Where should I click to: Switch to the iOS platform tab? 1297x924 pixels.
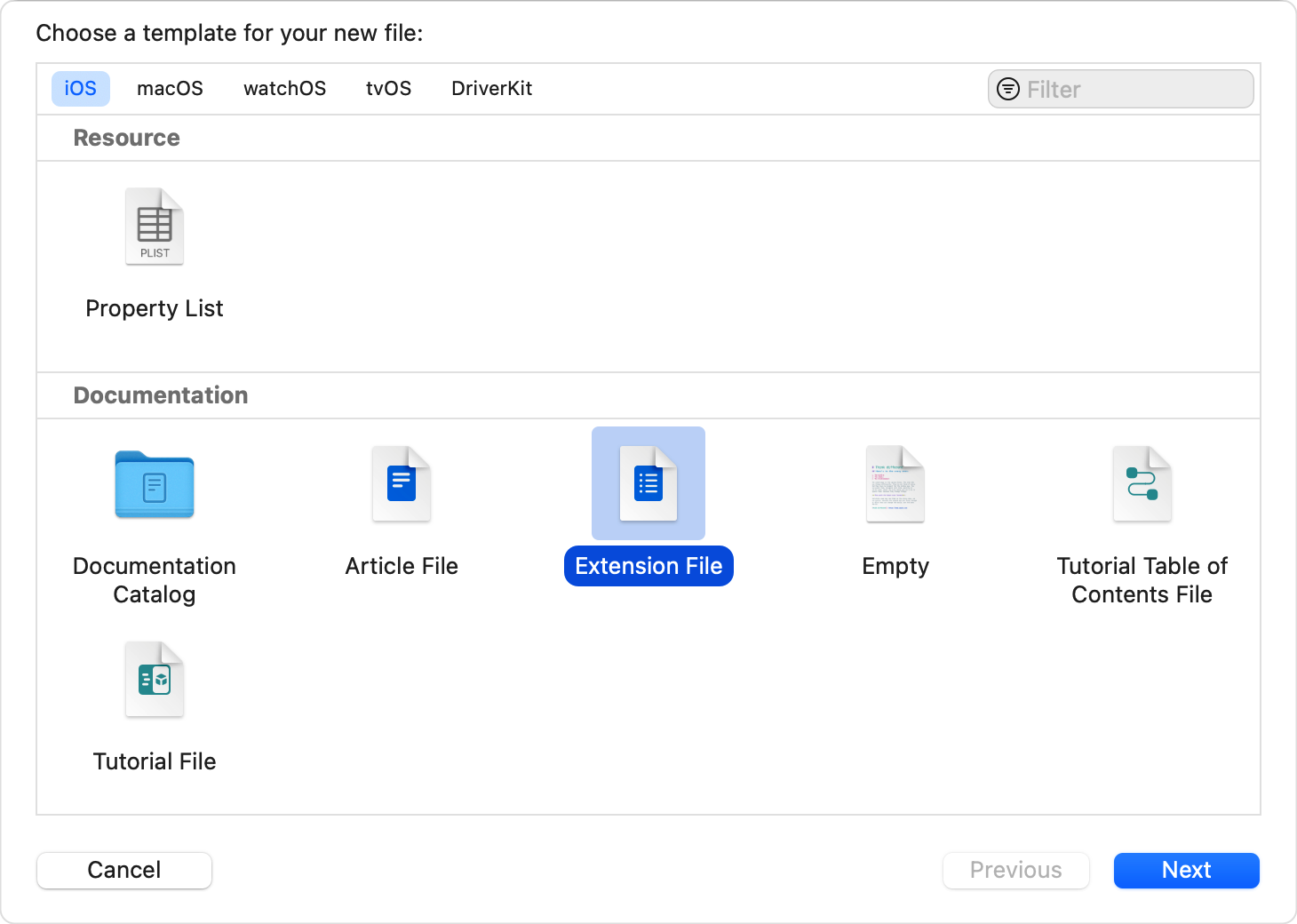coord(81,89)
